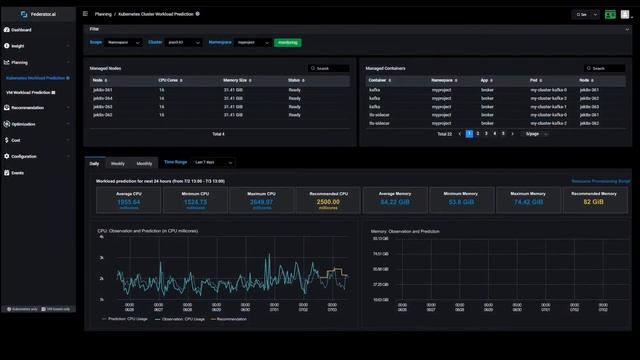
Task: Open Kubernetes Workload Prediction menu item
Action: tap(38, 78)
